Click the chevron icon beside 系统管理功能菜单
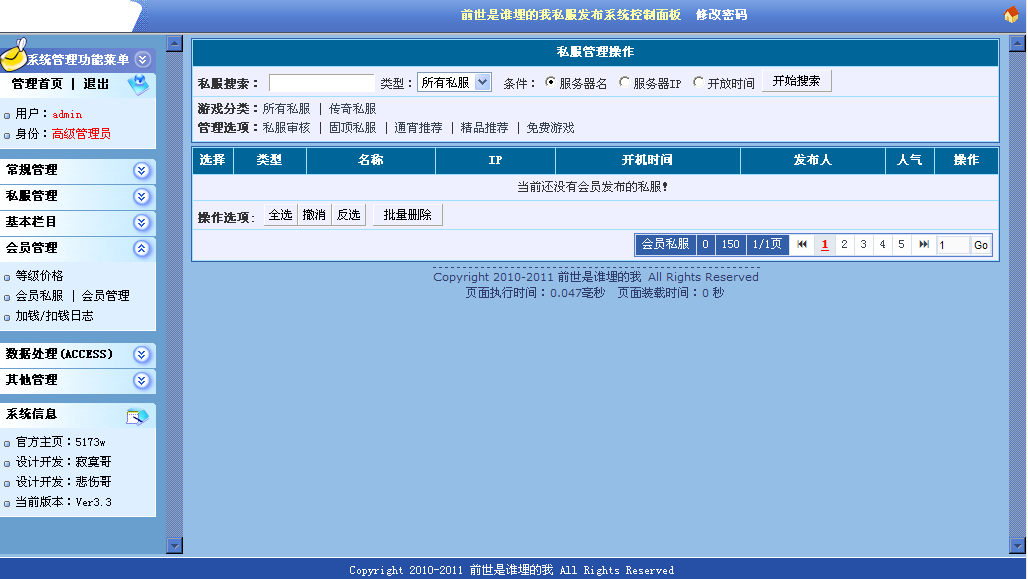This screenshot has height=579, width=1028. (x=142, y=60)
